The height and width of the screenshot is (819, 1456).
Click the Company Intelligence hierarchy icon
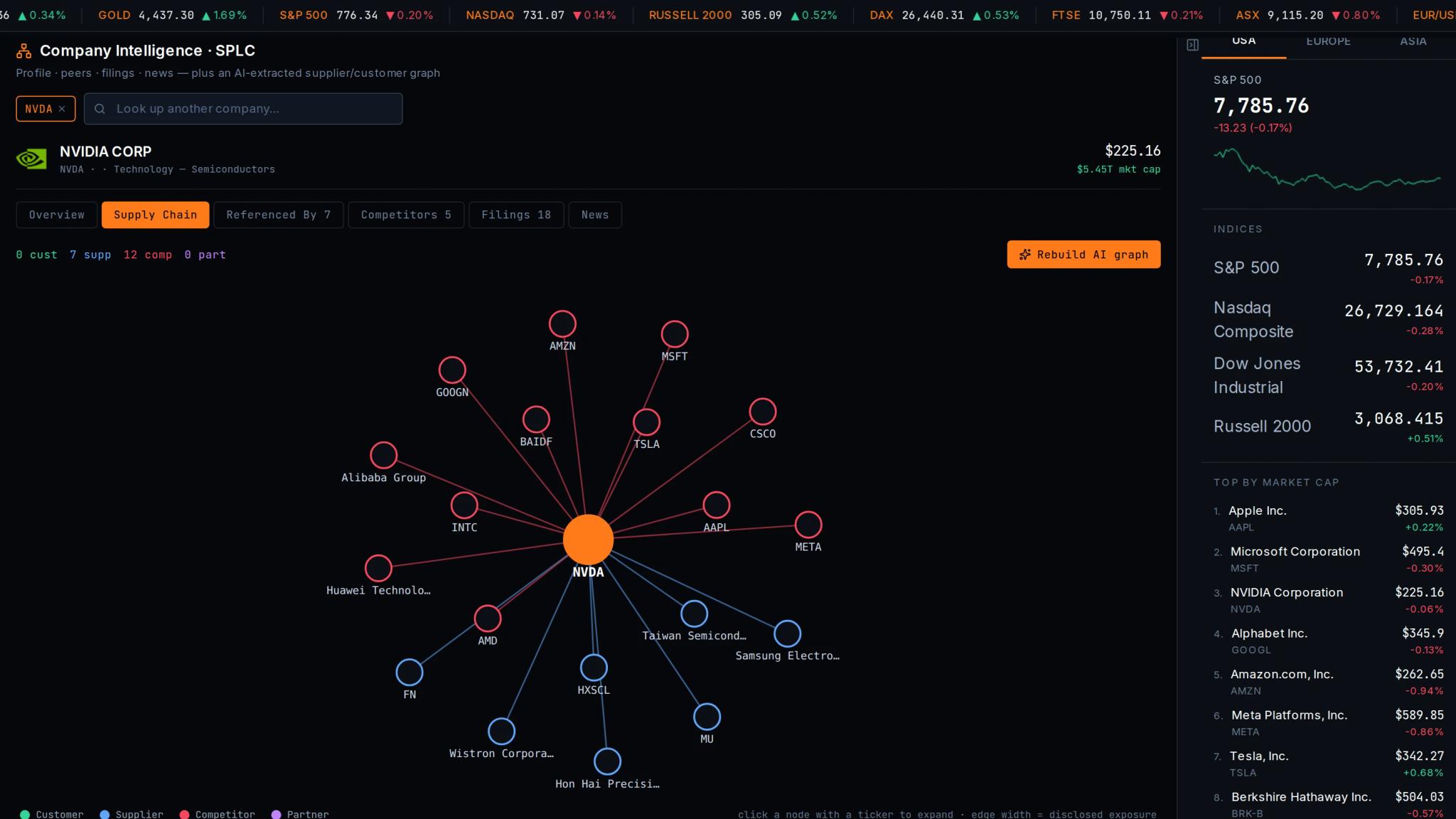click(24, 51)
